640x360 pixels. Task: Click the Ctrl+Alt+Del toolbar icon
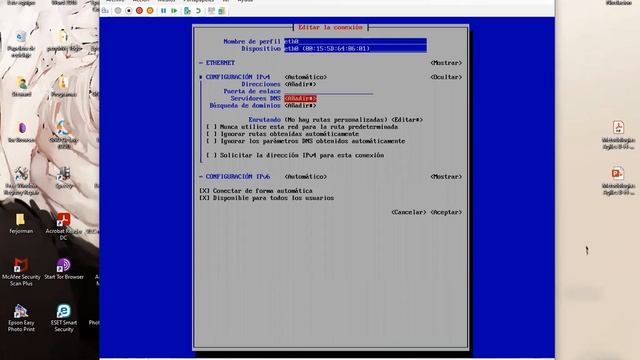(x=105, y=11)
